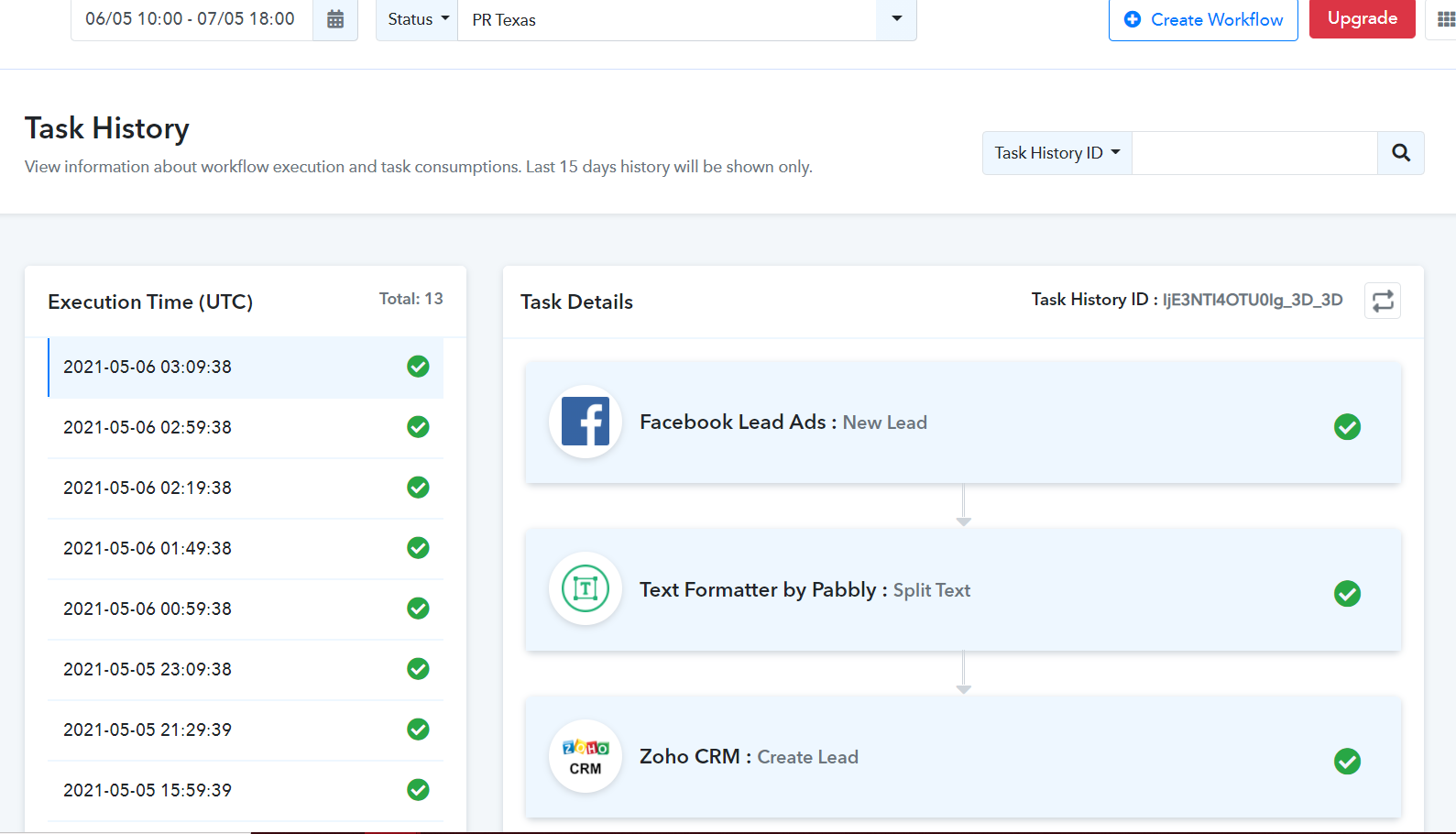The image size is (1456, 834).
Task: Select execution 2021-05-05 23:09:38
Action: point(246,669)
